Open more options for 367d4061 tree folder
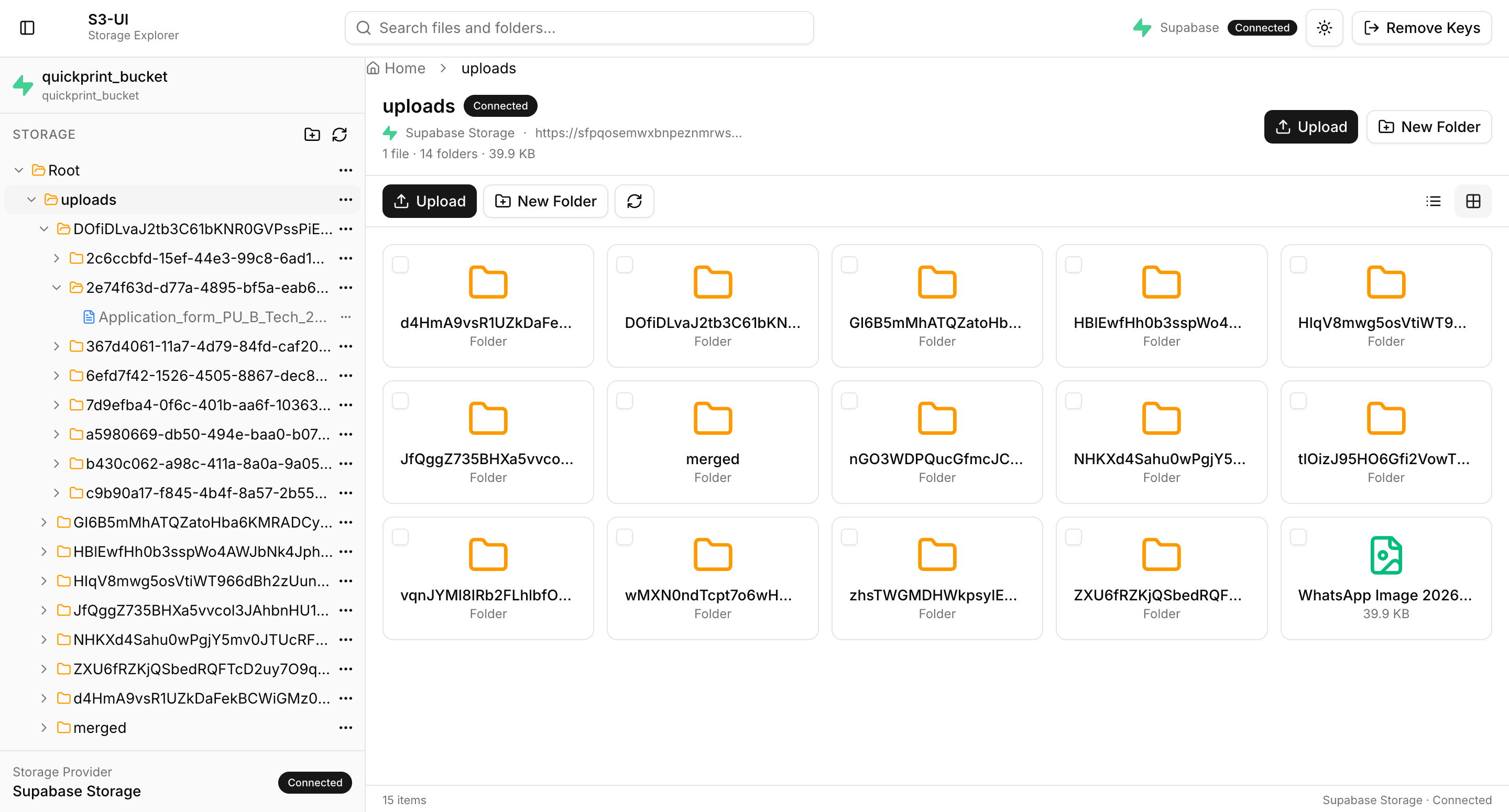 click(x=346, y=346)
